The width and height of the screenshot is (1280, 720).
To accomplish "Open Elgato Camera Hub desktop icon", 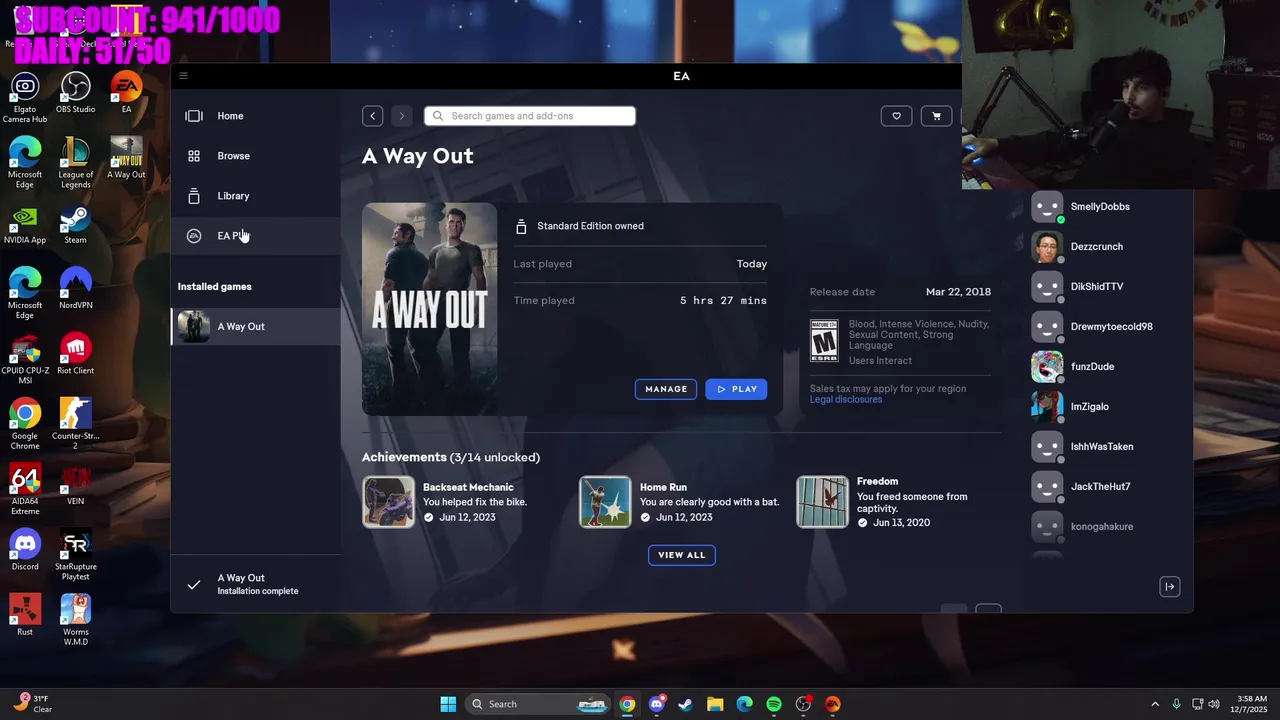I will [x=25, y=98].
